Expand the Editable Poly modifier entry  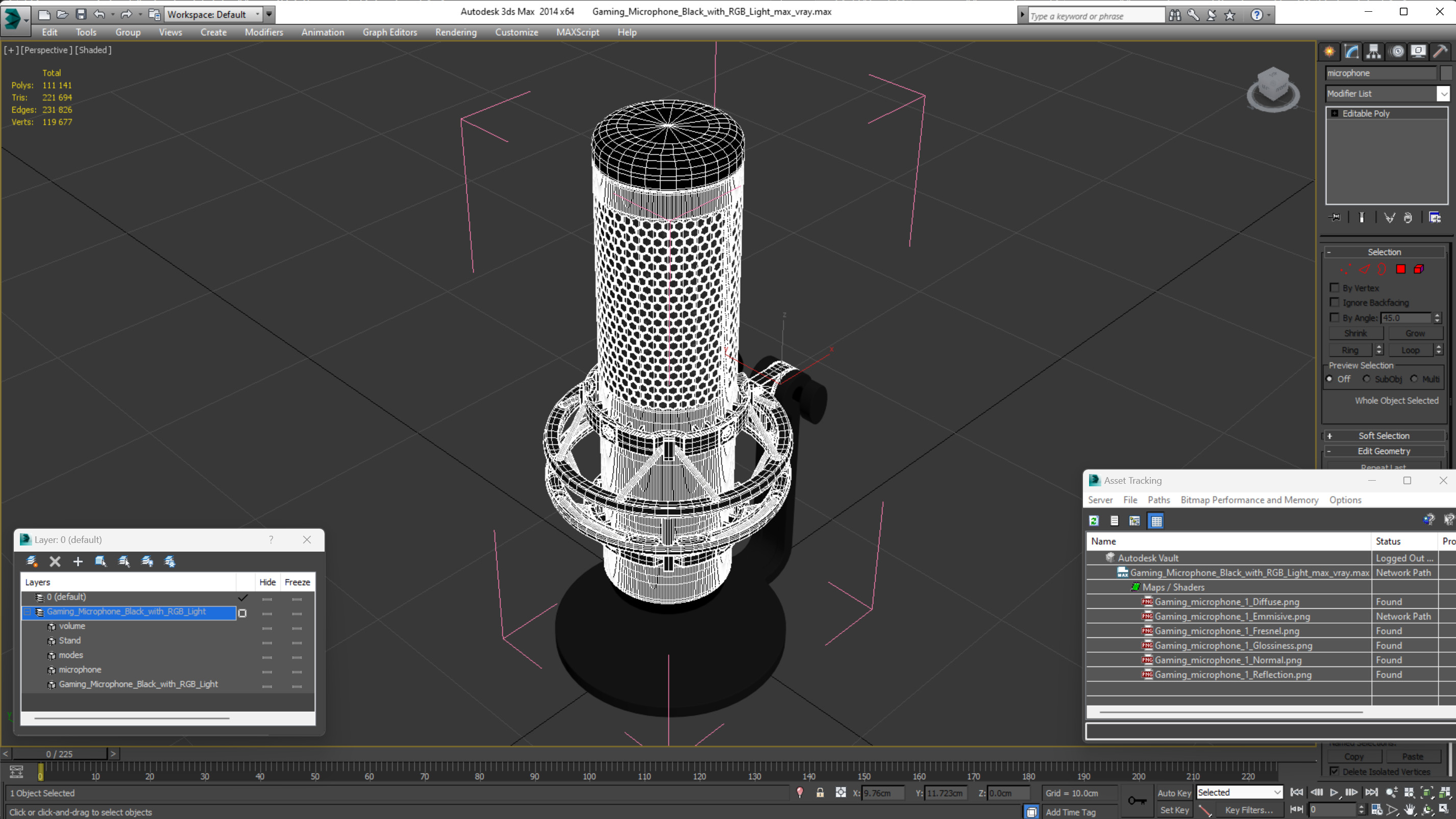[x=1335, y=114]
